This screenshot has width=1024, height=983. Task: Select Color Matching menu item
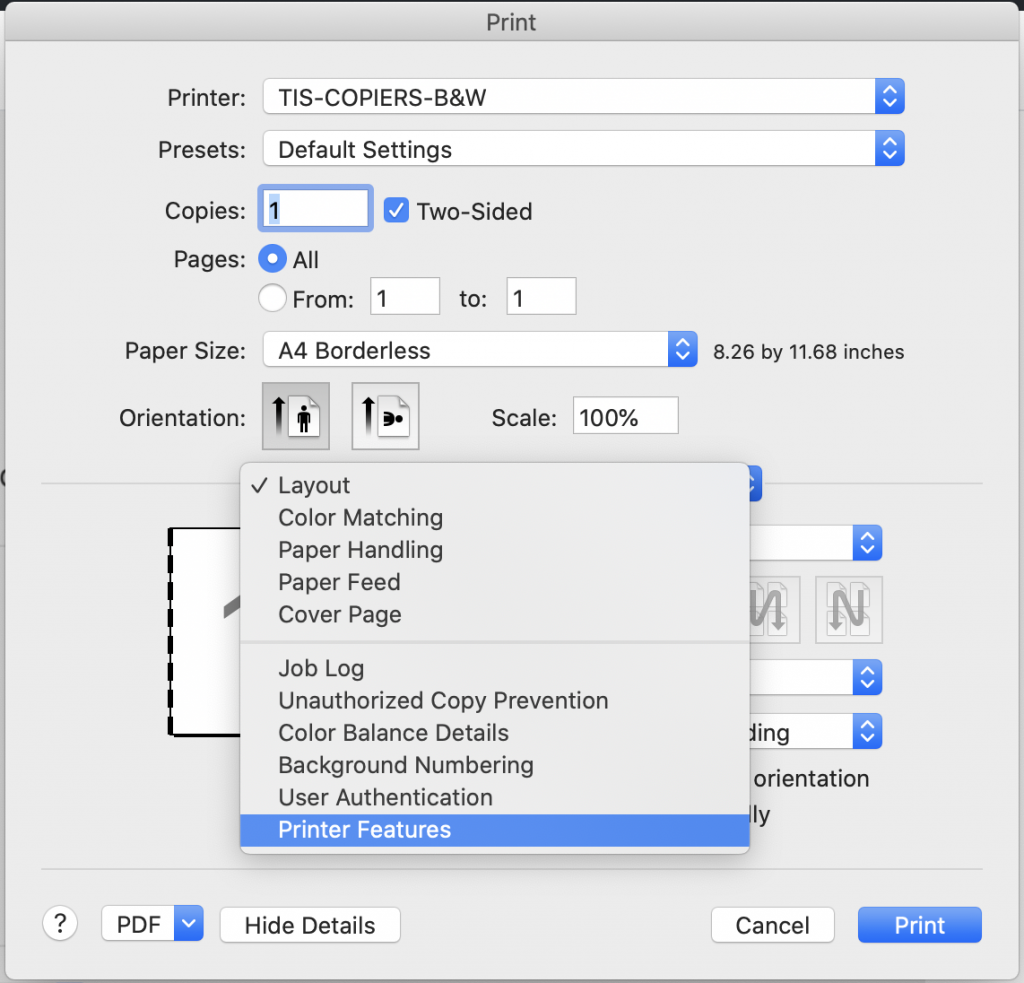(x=360, y=518)
